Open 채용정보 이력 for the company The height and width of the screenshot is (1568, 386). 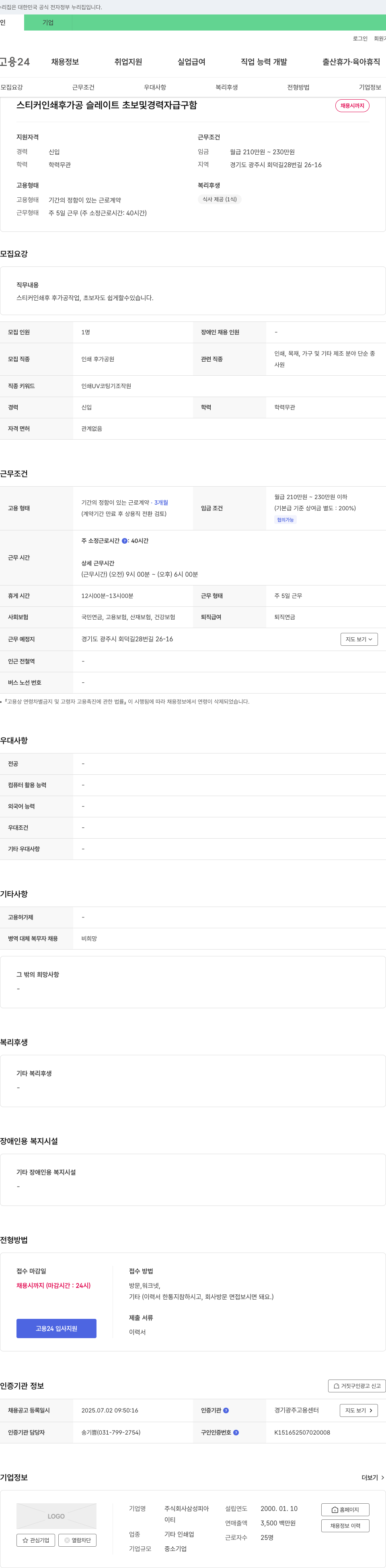coord(345,1525)
